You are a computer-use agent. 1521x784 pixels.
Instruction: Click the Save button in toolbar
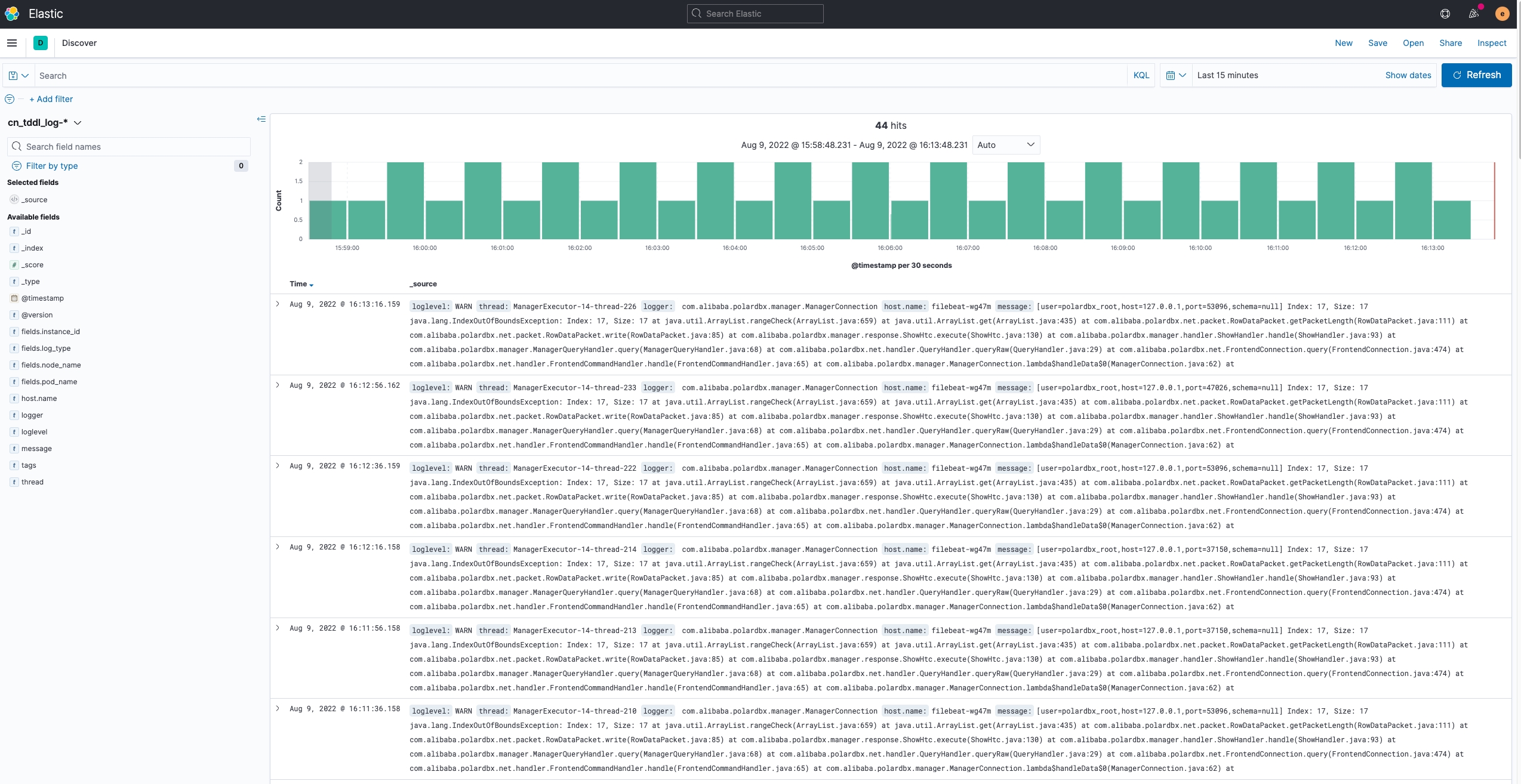point(1378,43)
